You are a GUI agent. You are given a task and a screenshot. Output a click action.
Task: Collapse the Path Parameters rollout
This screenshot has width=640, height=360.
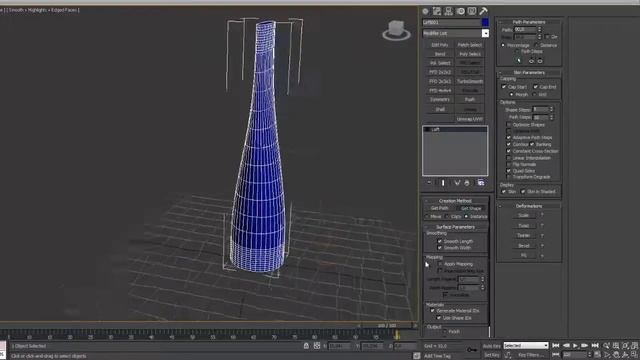pos(529,22)
